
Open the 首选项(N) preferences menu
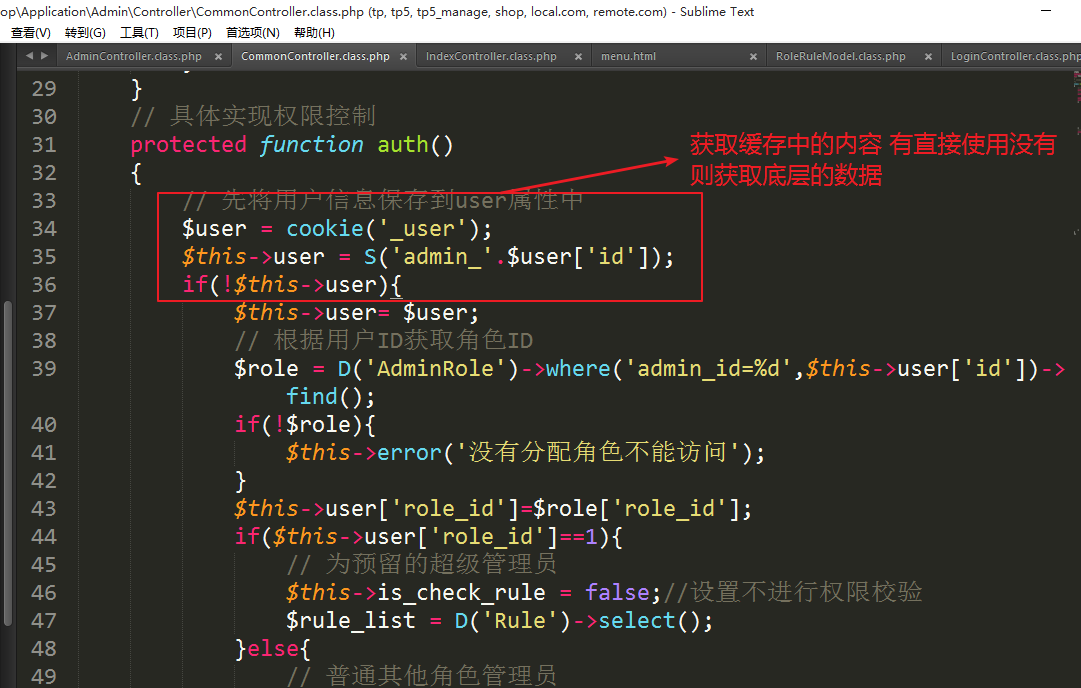pos(252,33)
